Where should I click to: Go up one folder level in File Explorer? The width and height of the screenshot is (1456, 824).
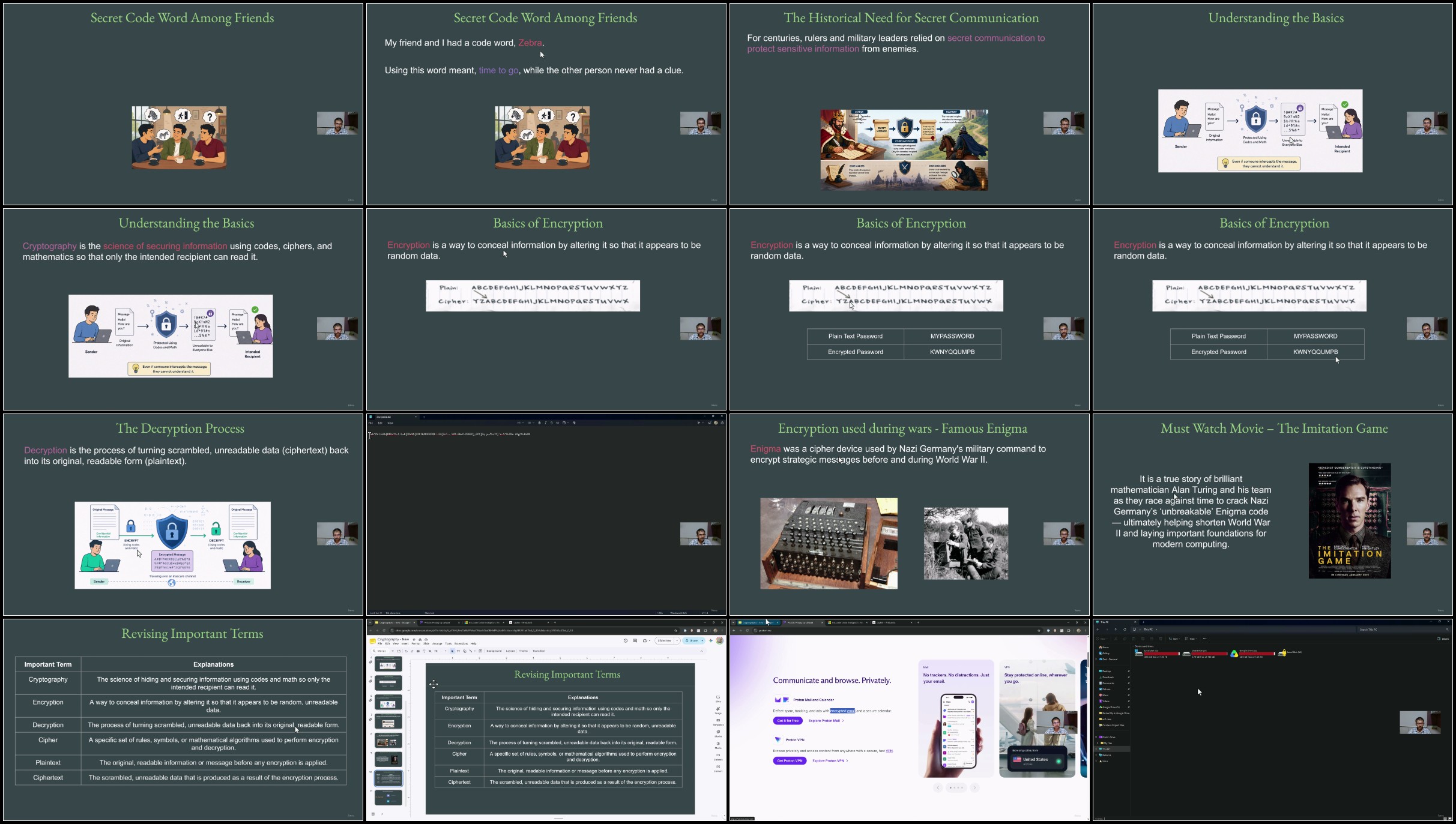click(x=1116, y=630)
